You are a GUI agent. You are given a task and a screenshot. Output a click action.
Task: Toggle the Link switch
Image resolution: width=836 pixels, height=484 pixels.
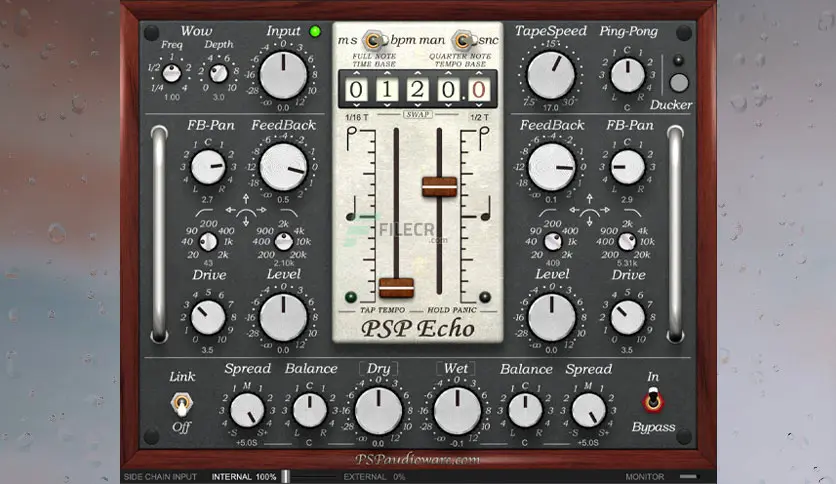click(181, 405)
